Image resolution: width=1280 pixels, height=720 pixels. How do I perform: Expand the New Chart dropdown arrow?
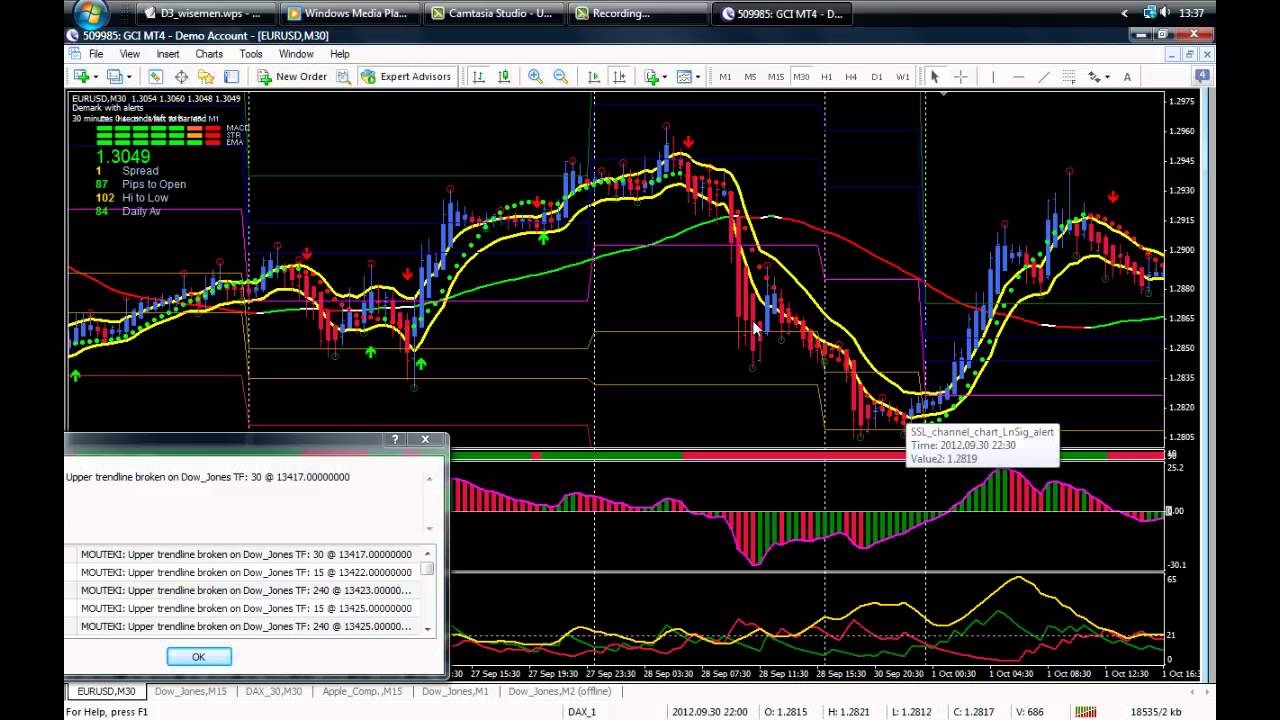[96, 77]
